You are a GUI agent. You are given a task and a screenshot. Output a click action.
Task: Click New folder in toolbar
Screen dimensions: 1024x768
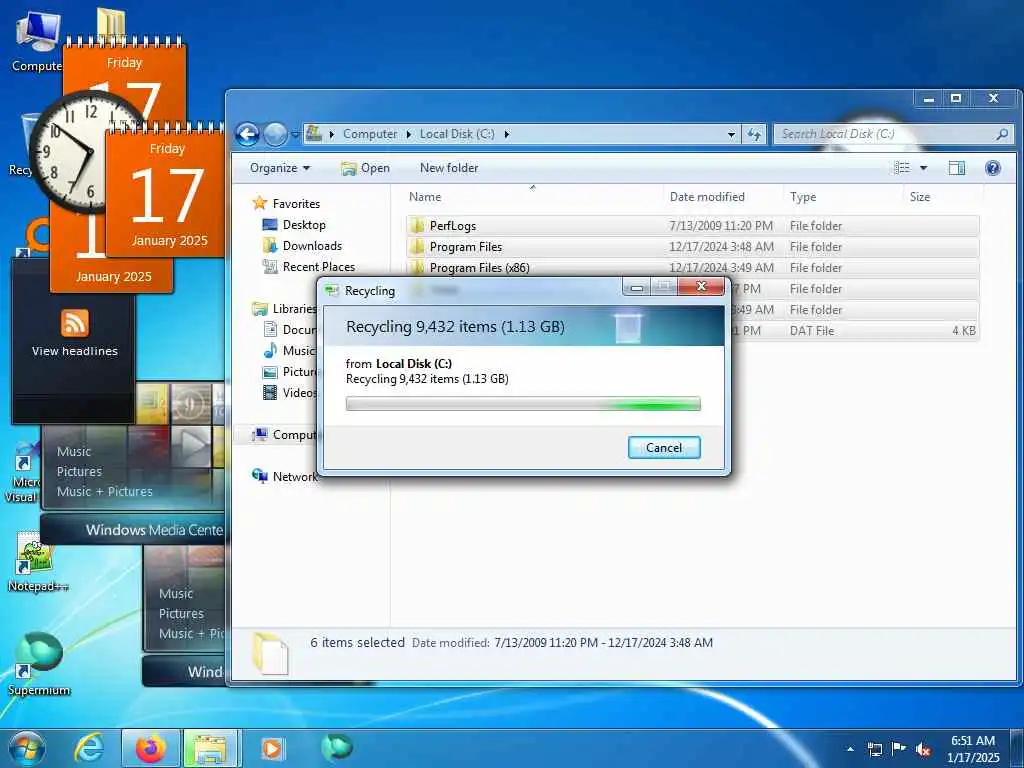[449, 168]
